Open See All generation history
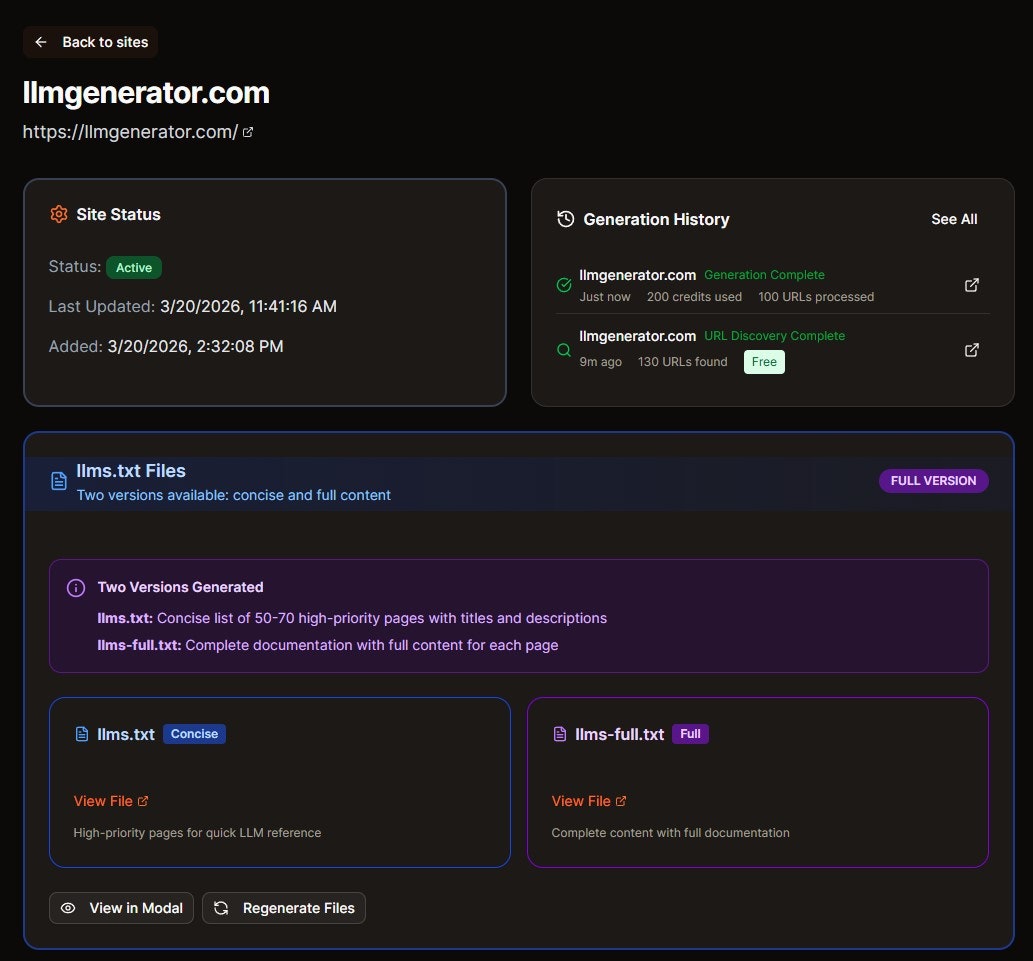Image resolution: width=1033 pixels, height=961 pixels. pyautogui.click(x=954, y=219)
